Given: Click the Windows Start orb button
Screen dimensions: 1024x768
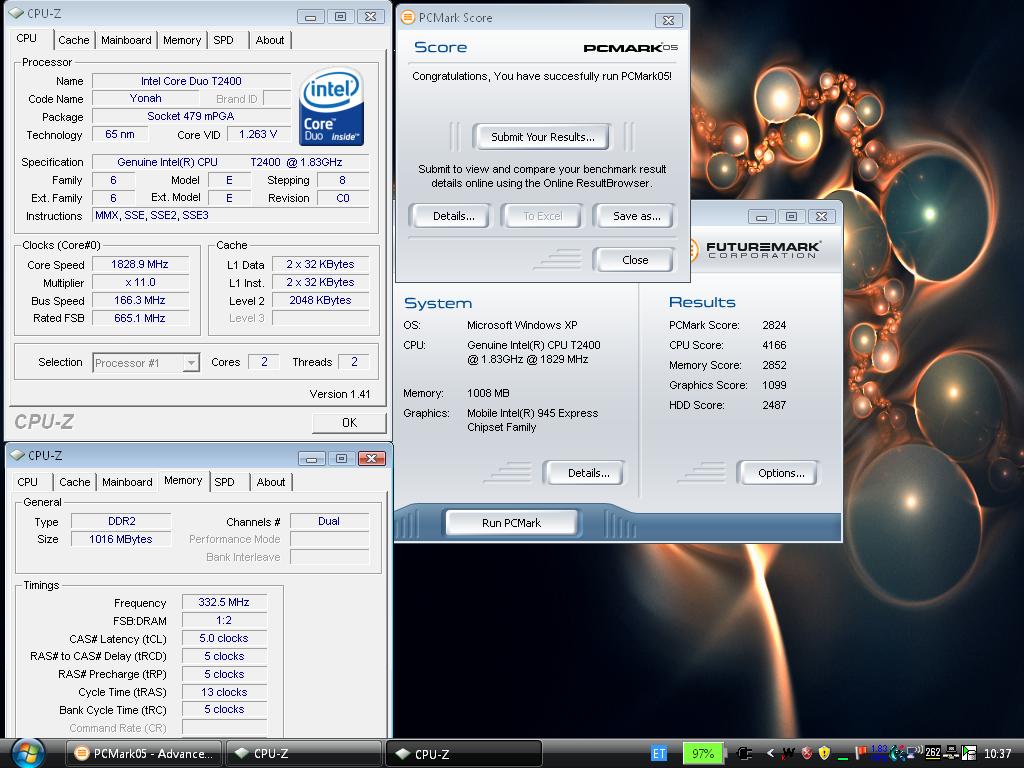Looking at the screenshot, I should point(27,753).
